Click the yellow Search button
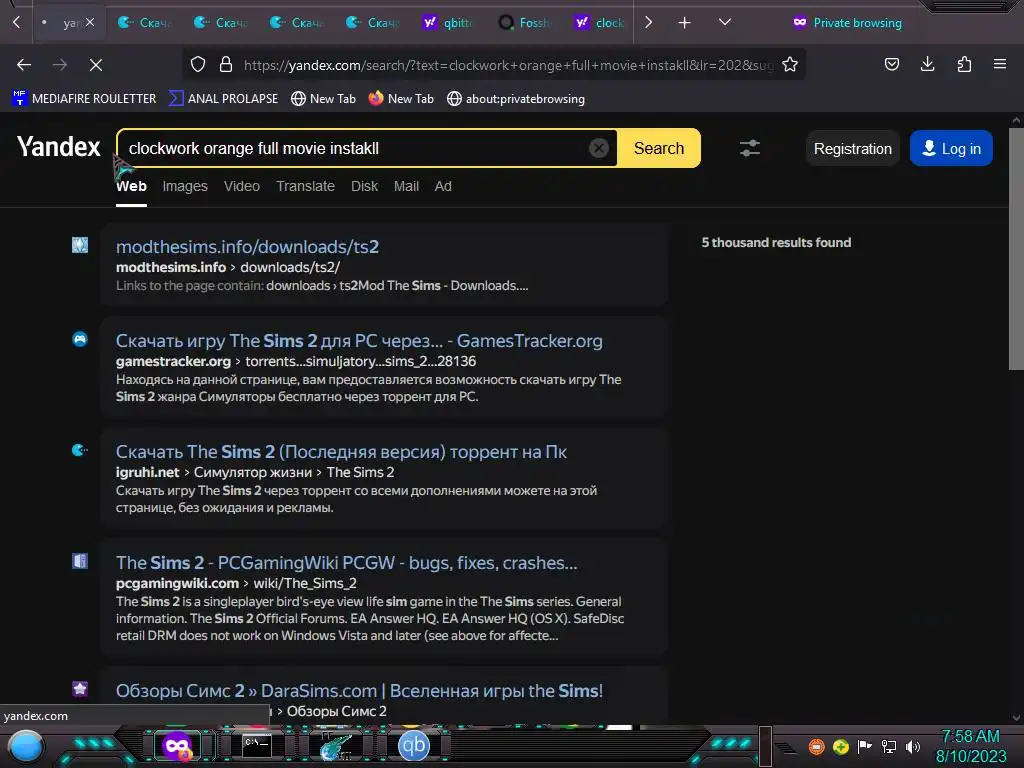Viewport: 1024px width, 768px height. (x=659, y=148)
